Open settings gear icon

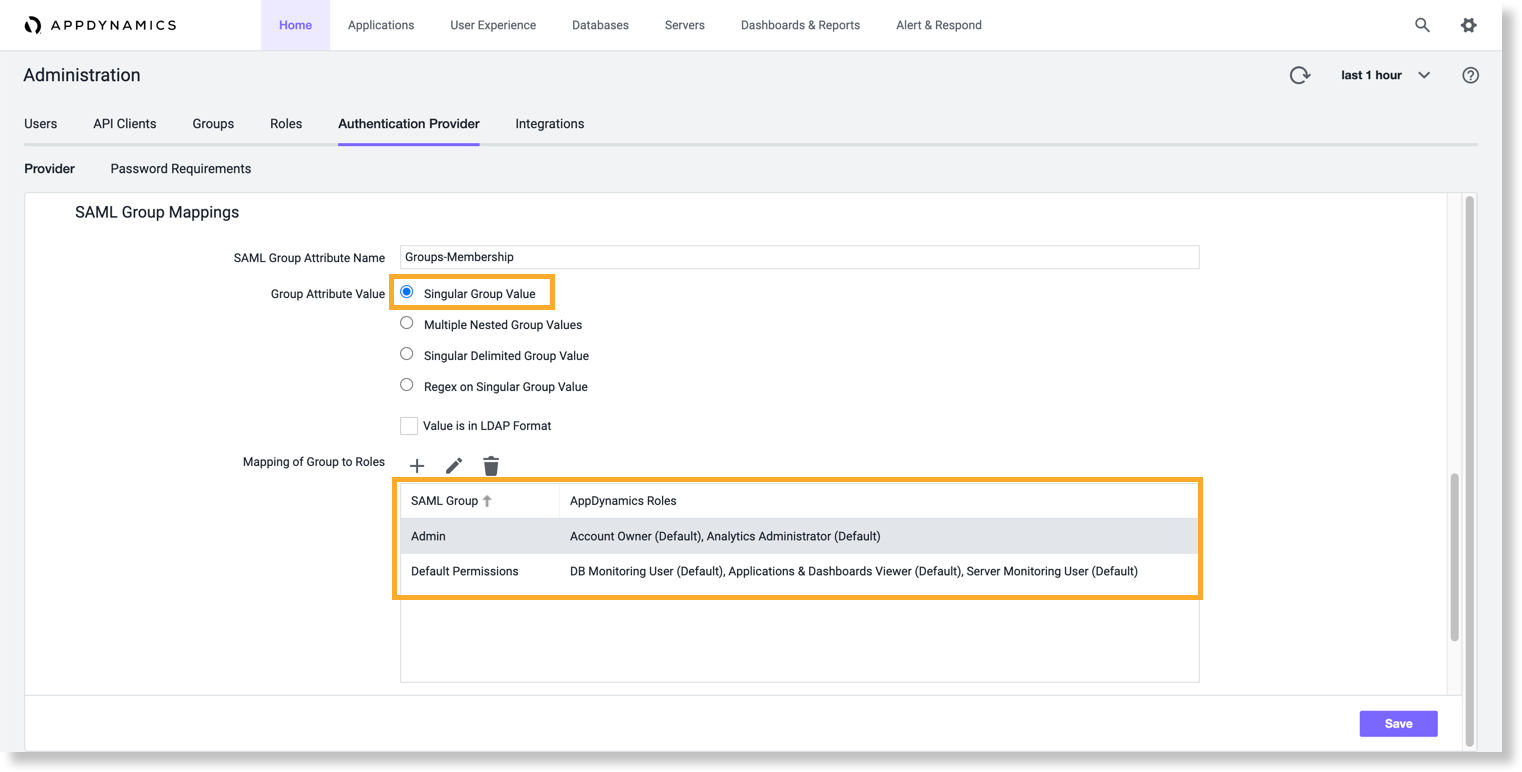tap(1468, 25)
